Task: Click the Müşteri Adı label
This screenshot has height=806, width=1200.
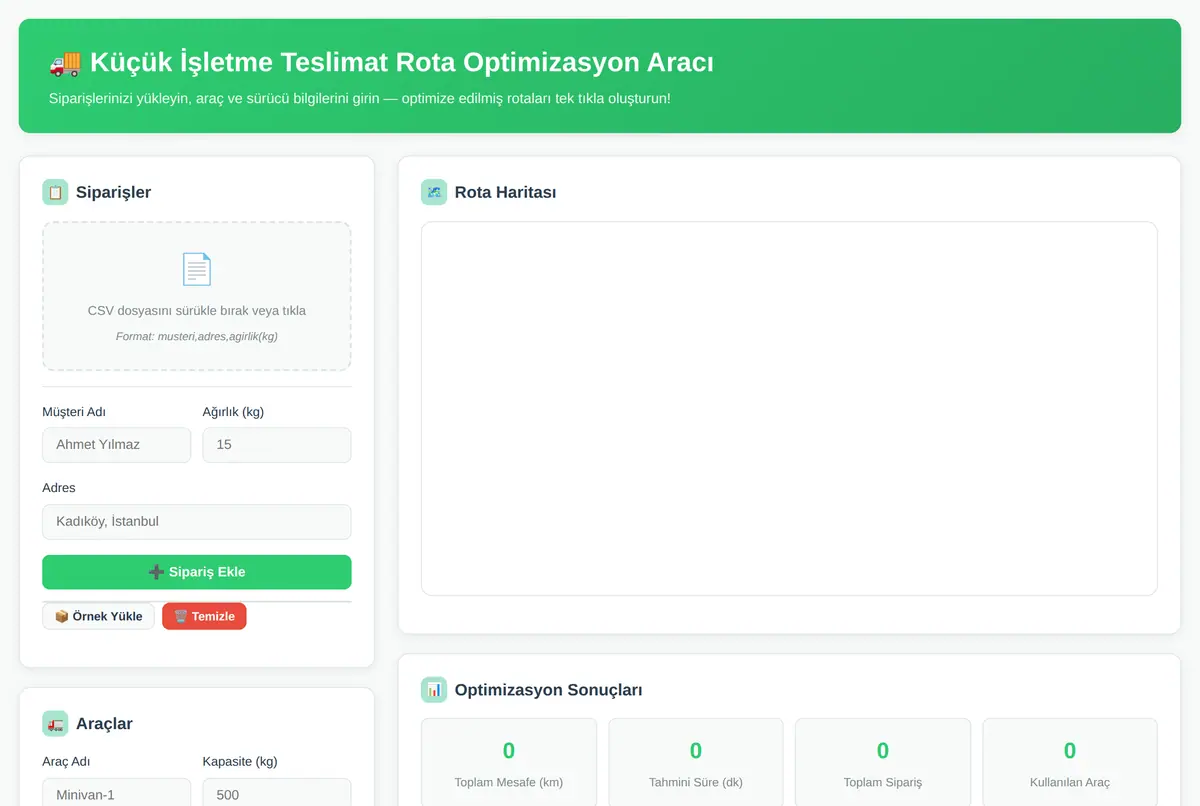Action: 74,412
